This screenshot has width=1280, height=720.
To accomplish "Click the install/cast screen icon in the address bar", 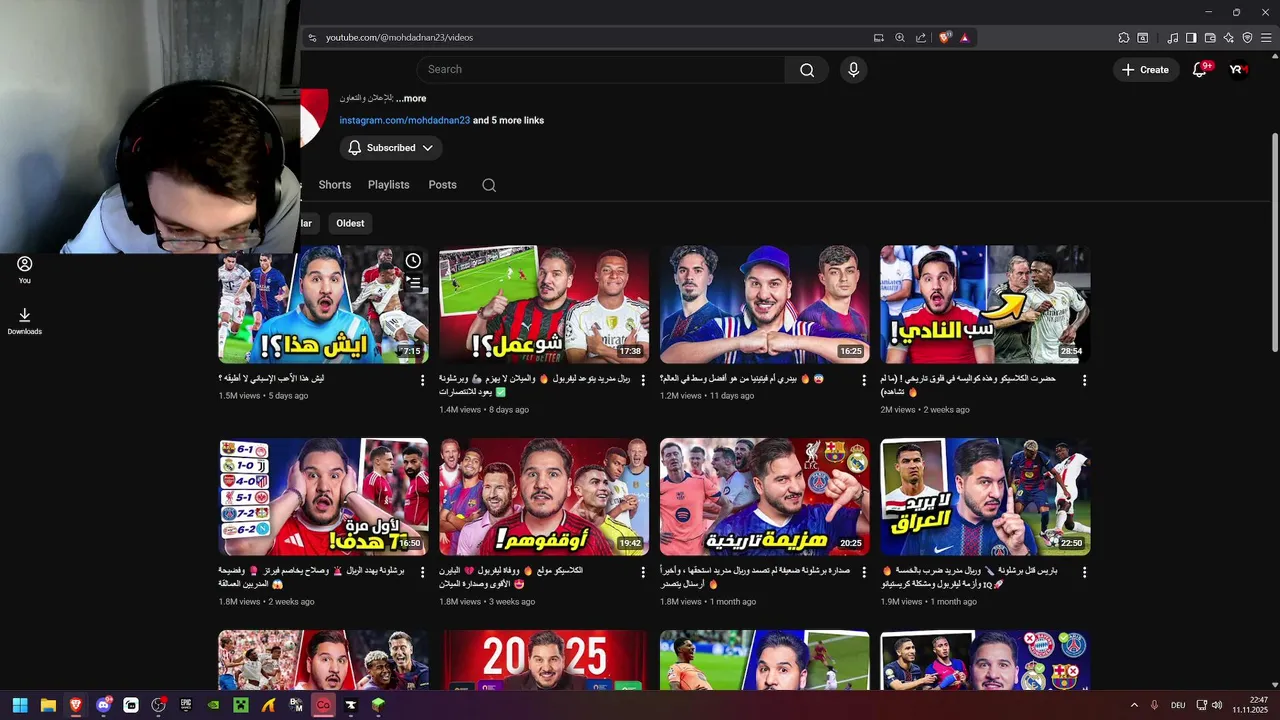I will point(879,38).
